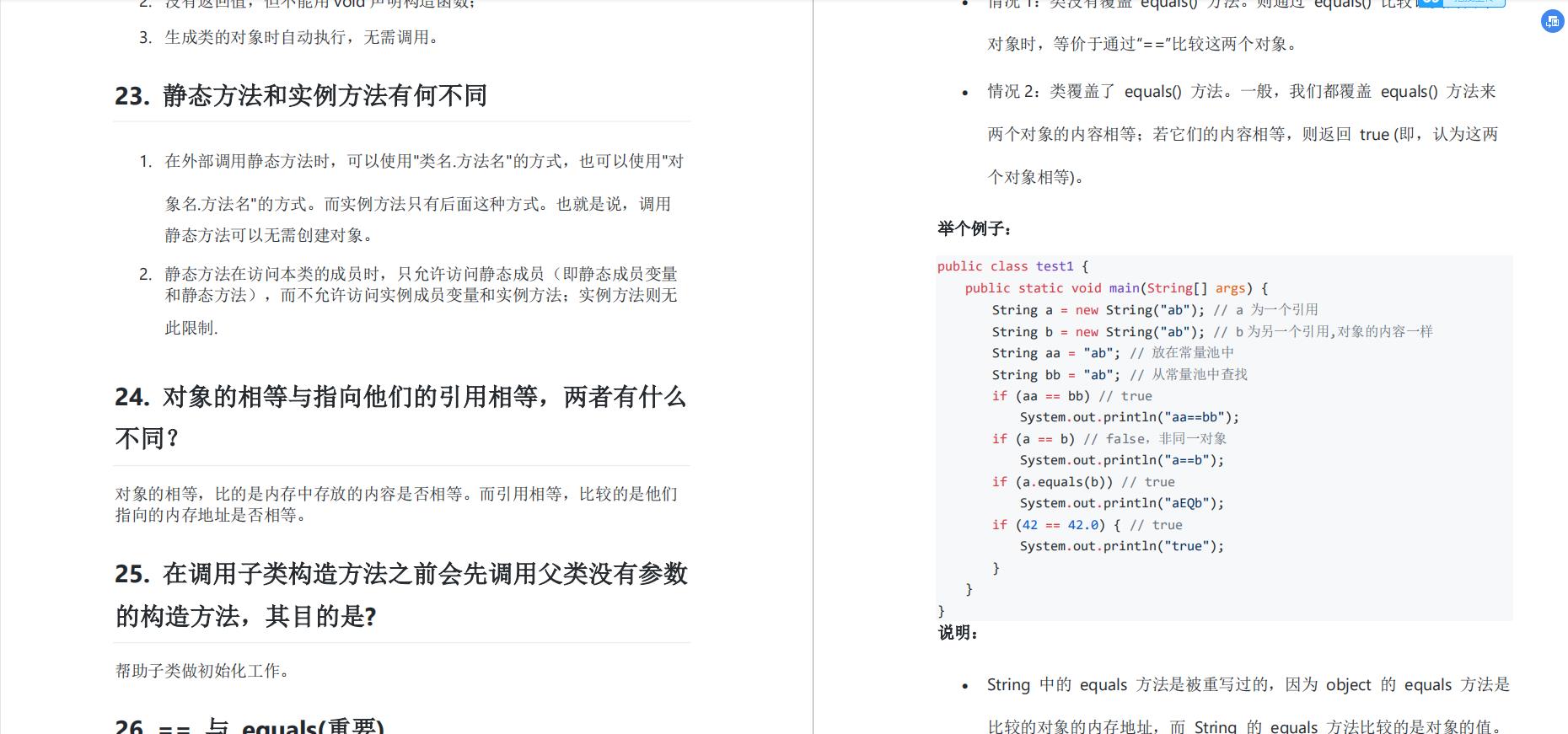Click the blue convert-to-Word floating icon

pos(1553,23)
